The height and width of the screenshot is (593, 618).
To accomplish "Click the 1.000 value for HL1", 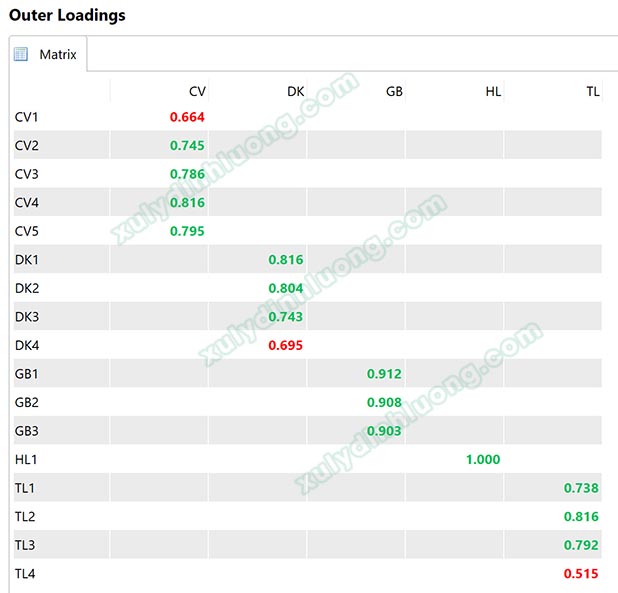I will (x=483, y=459).
